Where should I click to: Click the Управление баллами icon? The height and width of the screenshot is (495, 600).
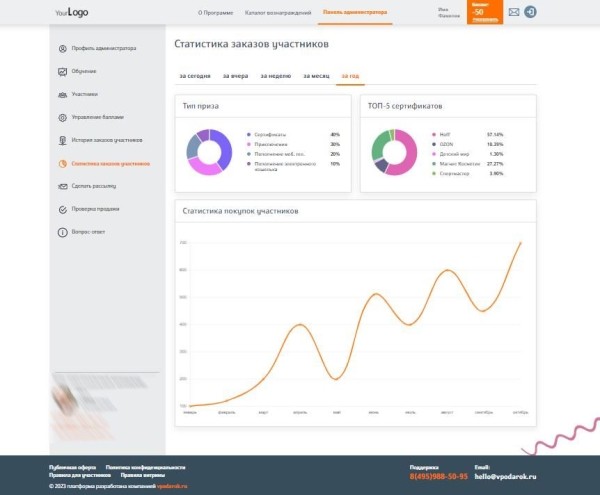pyautogui.click(x=63, y=117)
